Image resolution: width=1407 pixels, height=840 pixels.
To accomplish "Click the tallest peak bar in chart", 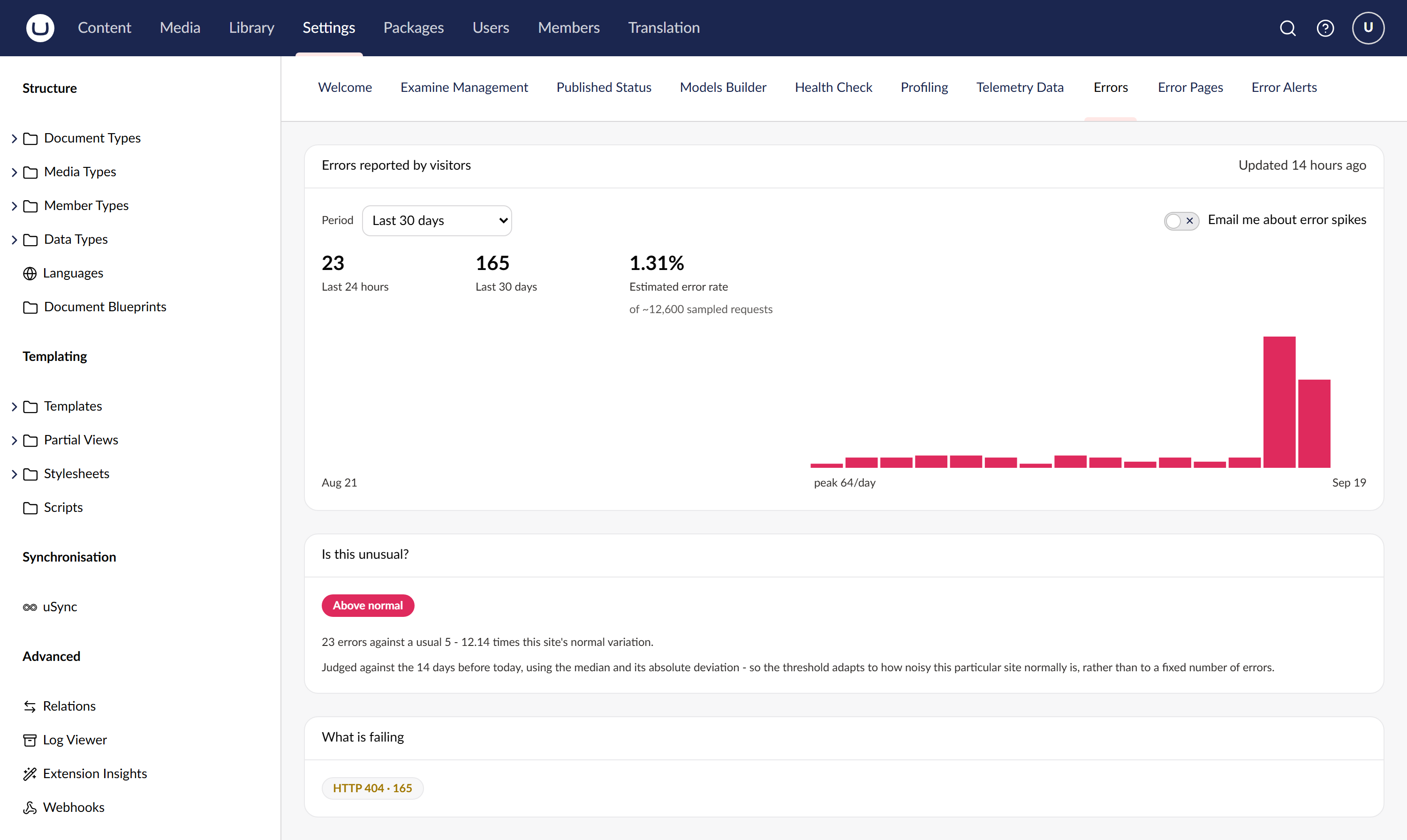I will click(1279, 402).
